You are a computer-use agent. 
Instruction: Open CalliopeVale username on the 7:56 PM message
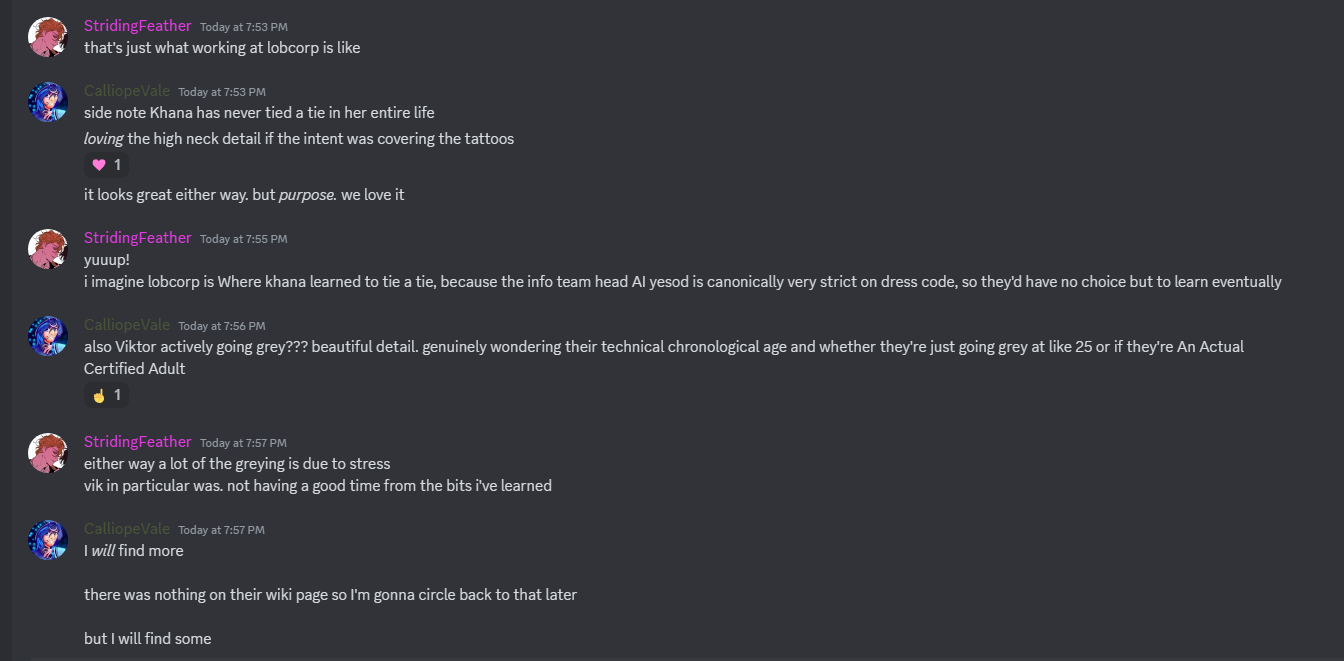coord(127,325)
